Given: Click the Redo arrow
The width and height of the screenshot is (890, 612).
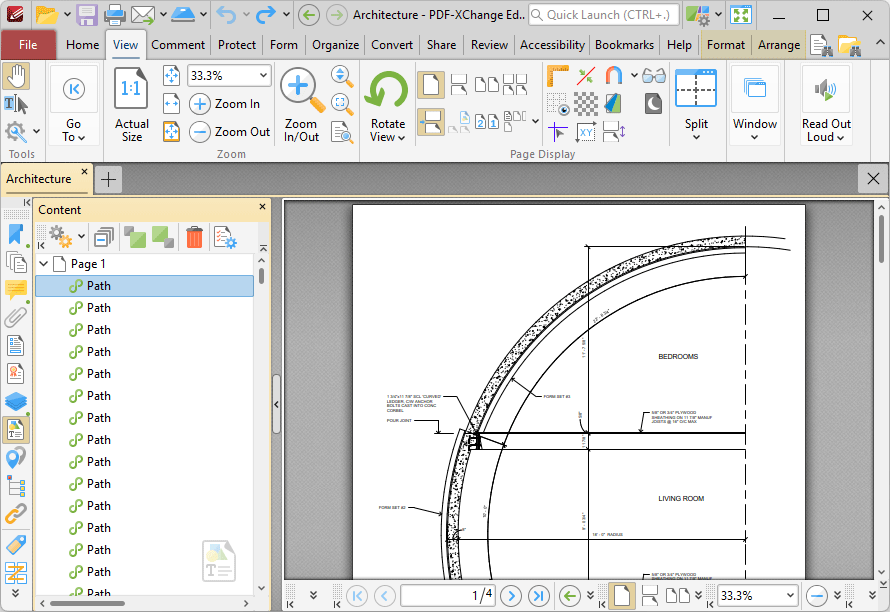Looking at the screenshot, I should (x=266, y=15).
